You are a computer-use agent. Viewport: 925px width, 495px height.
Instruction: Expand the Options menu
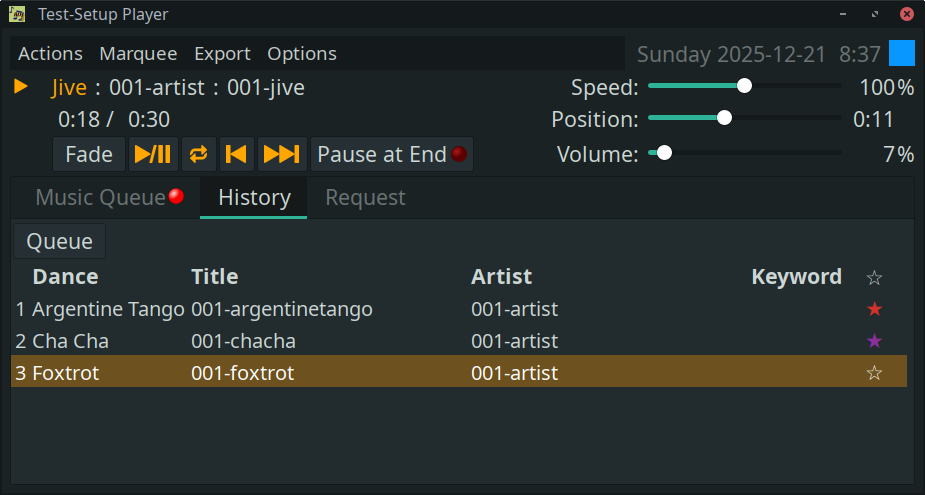click(x=302, y=54)
